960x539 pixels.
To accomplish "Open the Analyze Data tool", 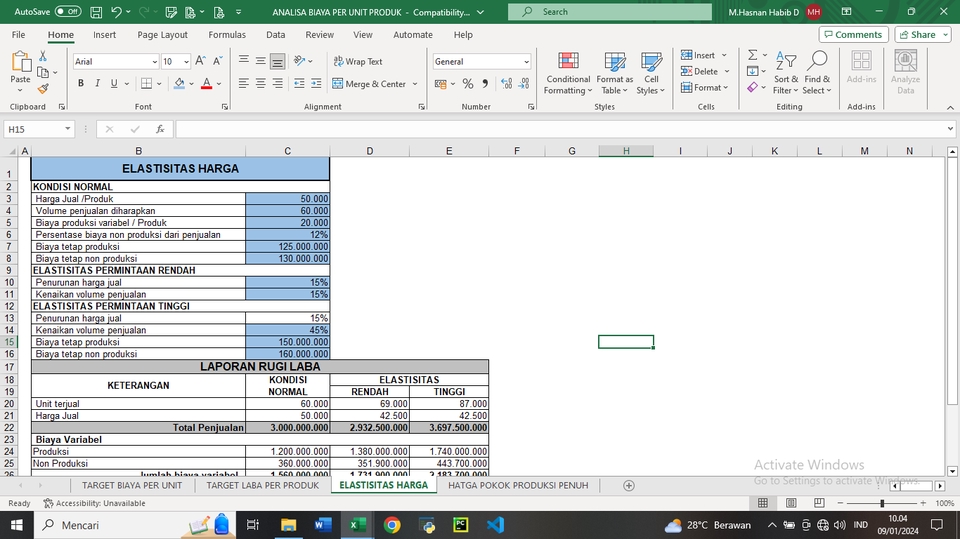I will pyautogui.click(x=906, y=73).
